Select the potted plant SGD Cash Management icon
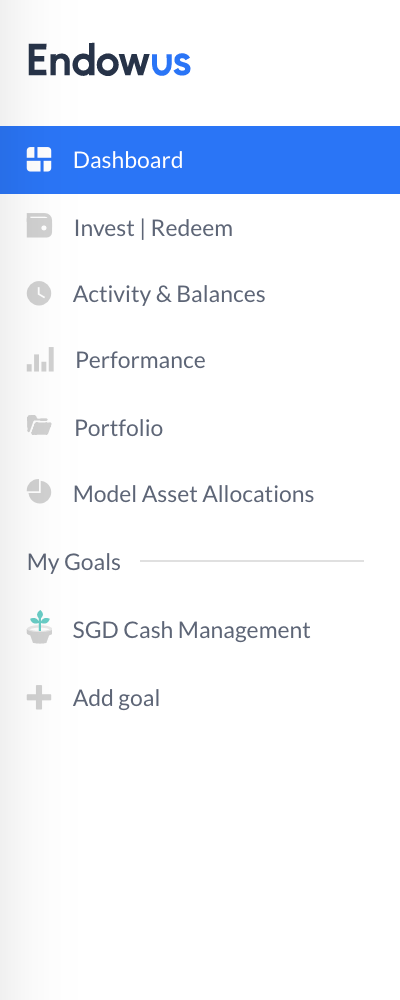400x1000 pixels. click(39, 627)
